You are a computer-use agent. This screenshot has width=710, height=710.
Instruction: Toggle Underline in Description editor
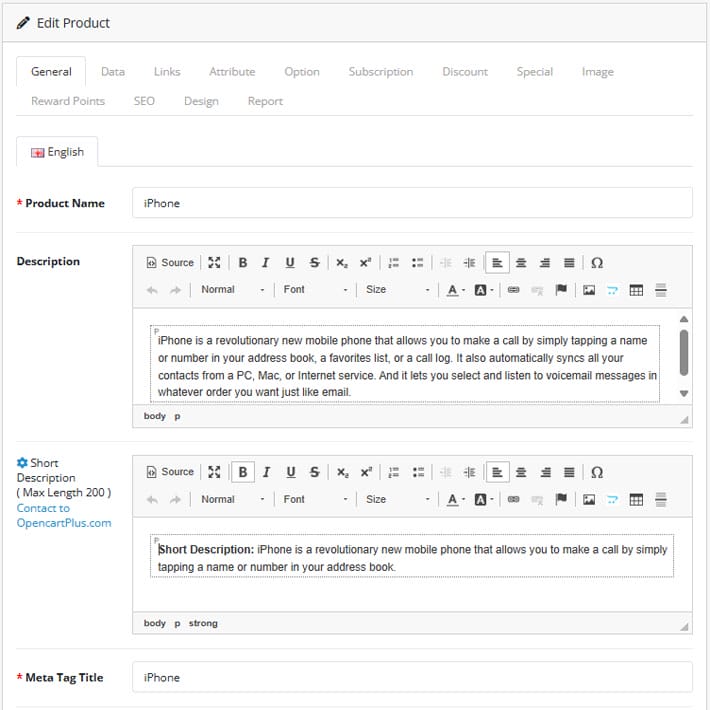click(x=290, y=263)
